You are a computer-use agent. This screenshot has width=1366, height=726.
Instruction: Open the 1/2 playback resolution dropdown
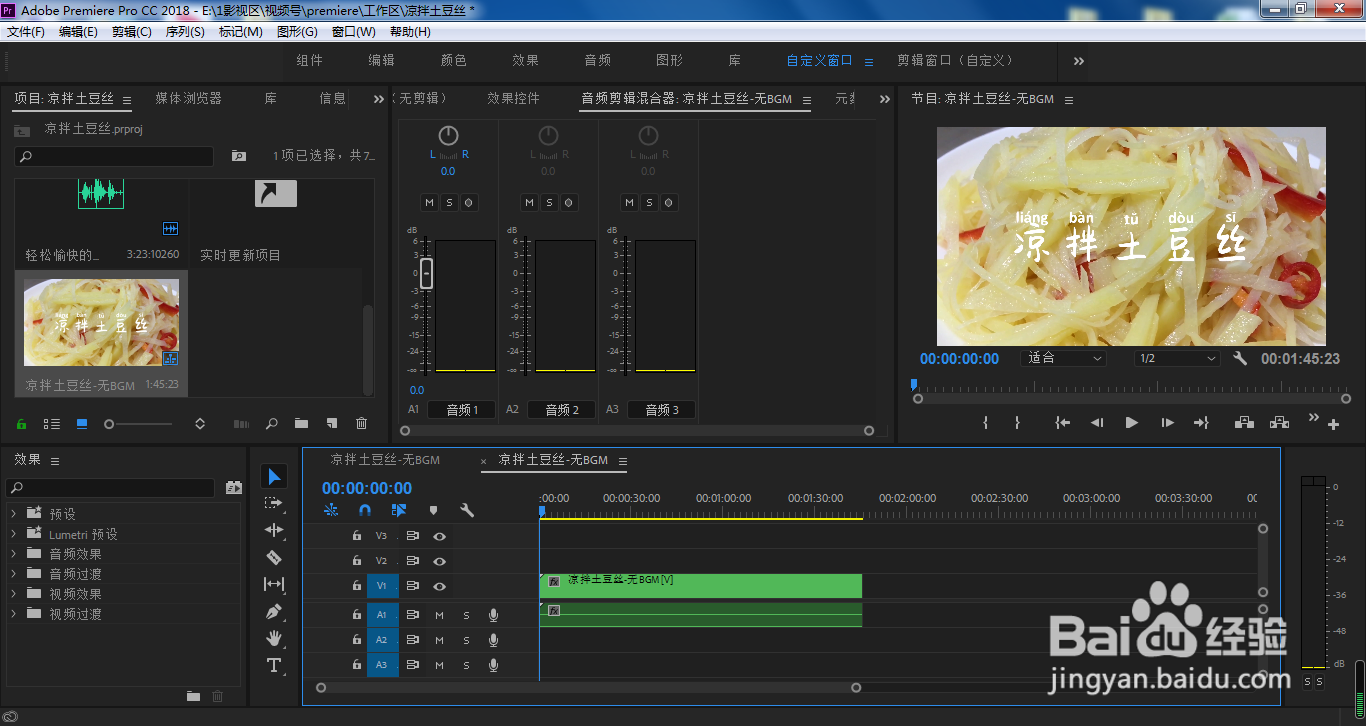(x=1178, y=358)
